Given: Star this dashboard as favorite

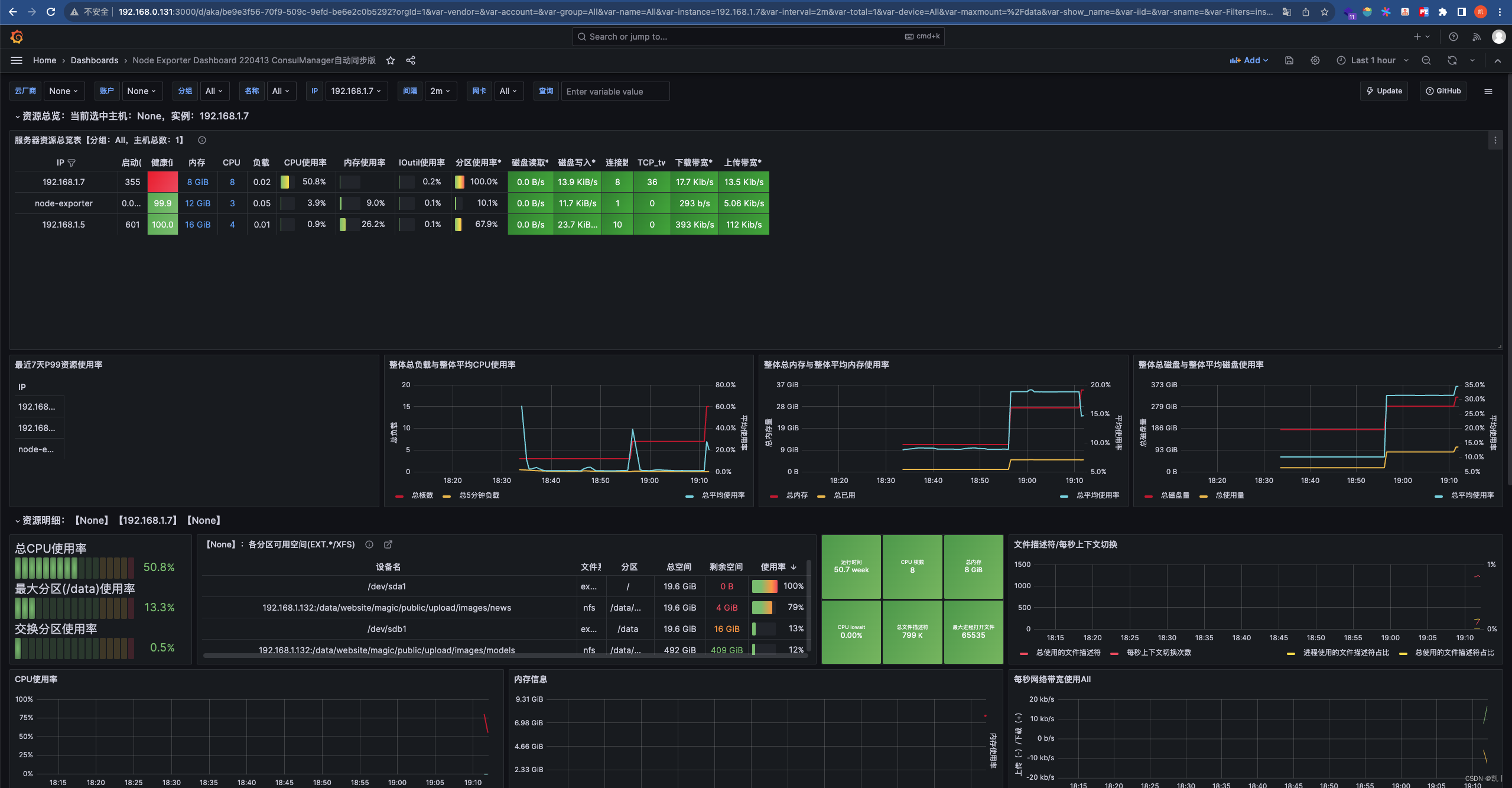Looking at the screenshot, I should pos(391,60).
